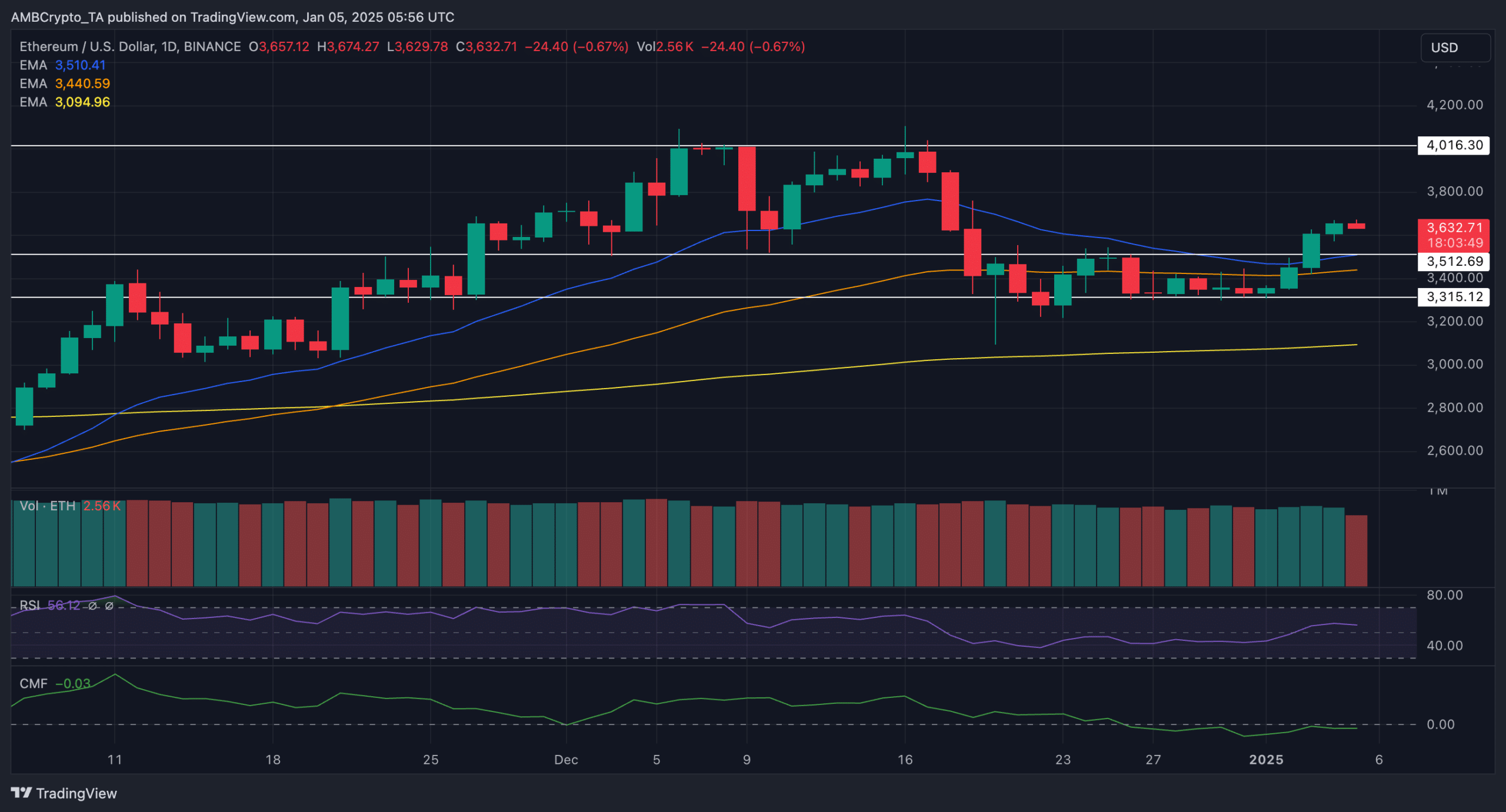Click the RSI 80.00 scale label
Image resolution: width=1506 pixels, height=812 pixels.
1445,595
